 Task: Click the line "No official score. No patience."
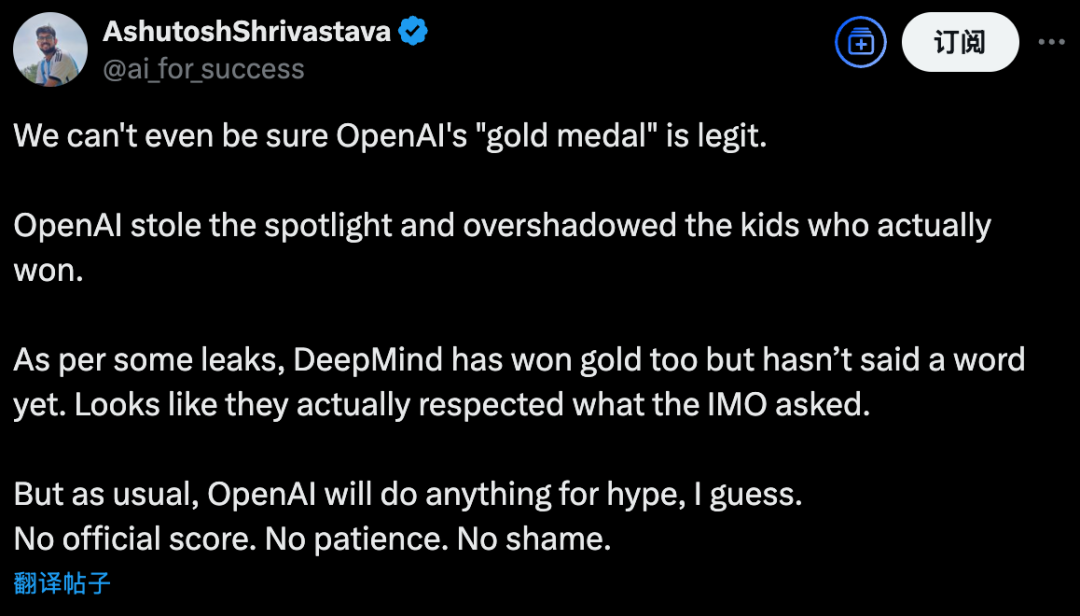pos(312,540)
